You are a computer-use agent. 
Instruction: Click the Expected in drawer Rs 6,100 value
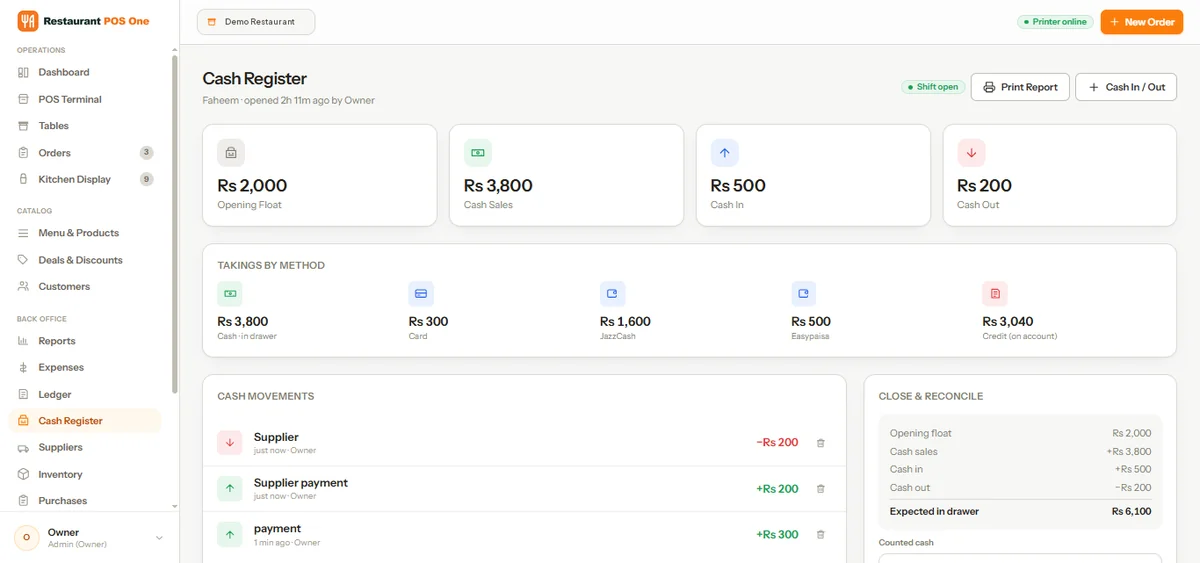click(x=1131, y=511)
